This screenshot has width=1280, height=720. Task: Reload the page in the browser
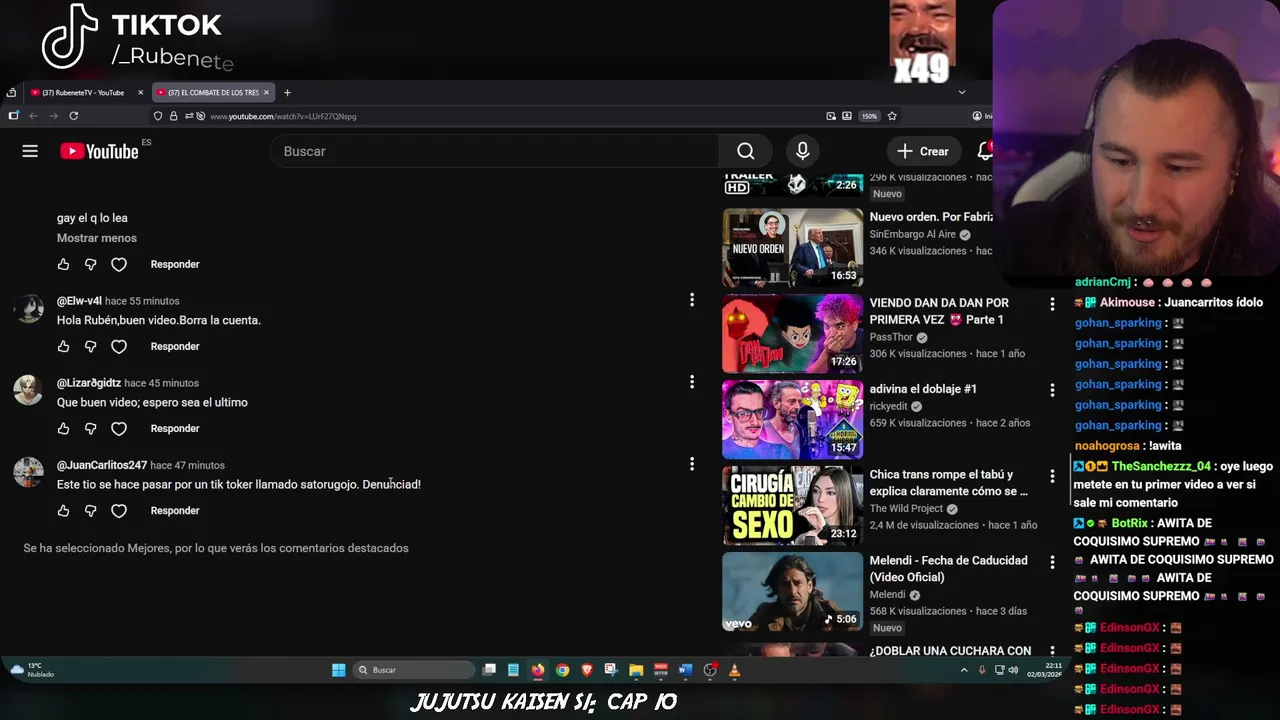pos(74,116)
